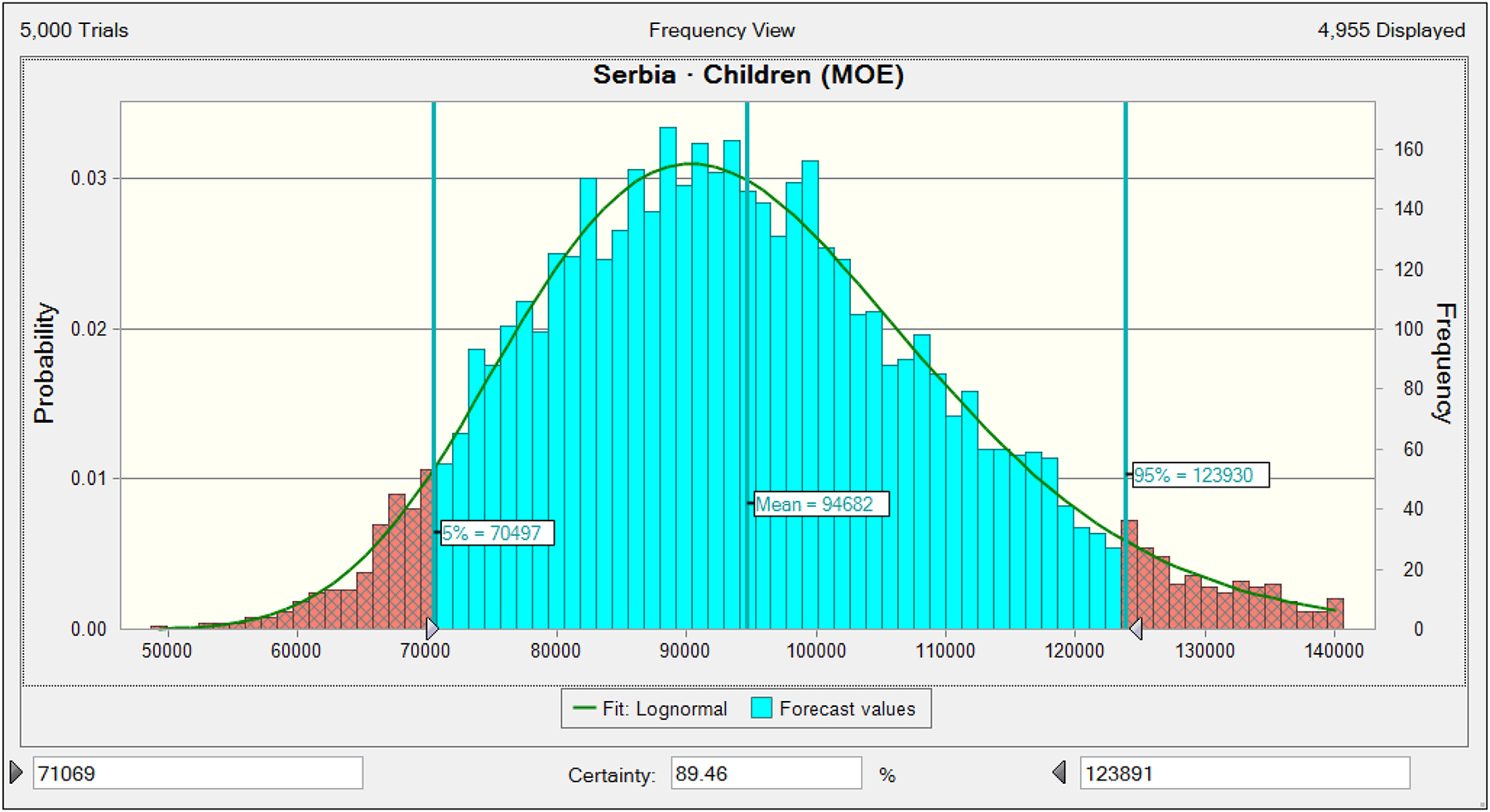Screen dimensions: 1490x812
Task: Click the 5,000 Trials label
Action: tap(74, 31)
